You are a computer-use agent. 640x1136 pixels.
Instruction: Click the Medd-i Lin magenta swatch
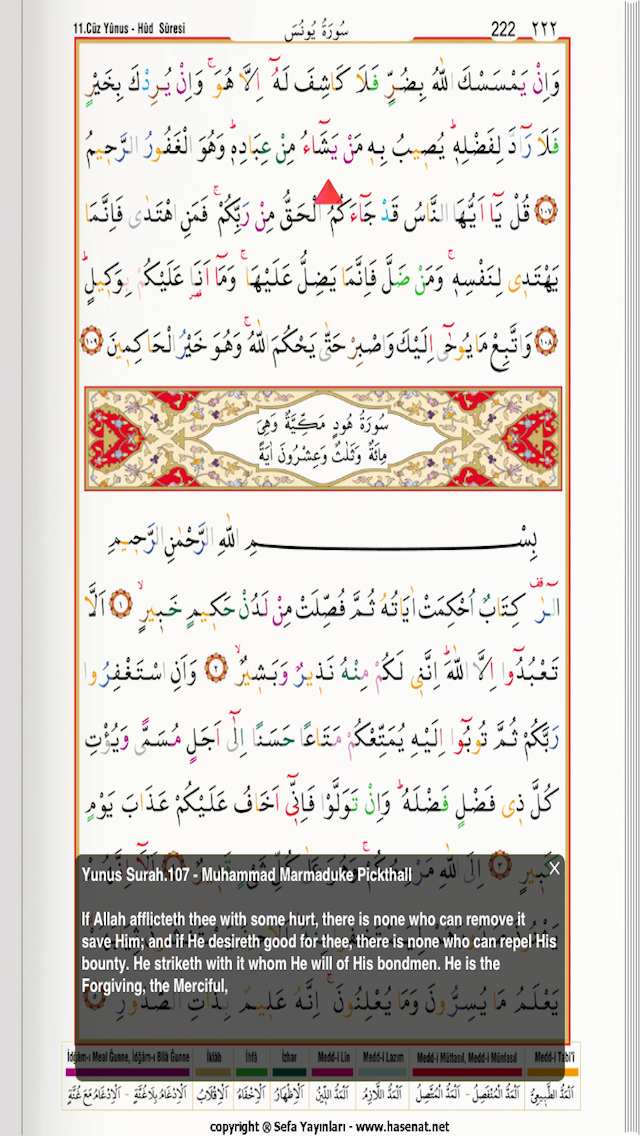click(x=333, y=1072)
